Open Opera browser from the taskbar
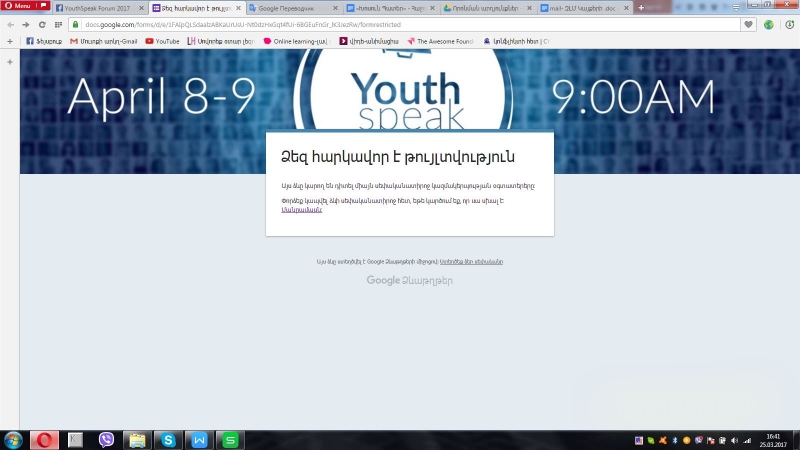The height and width of the screenshot is (450, 800). coord(44,440)
